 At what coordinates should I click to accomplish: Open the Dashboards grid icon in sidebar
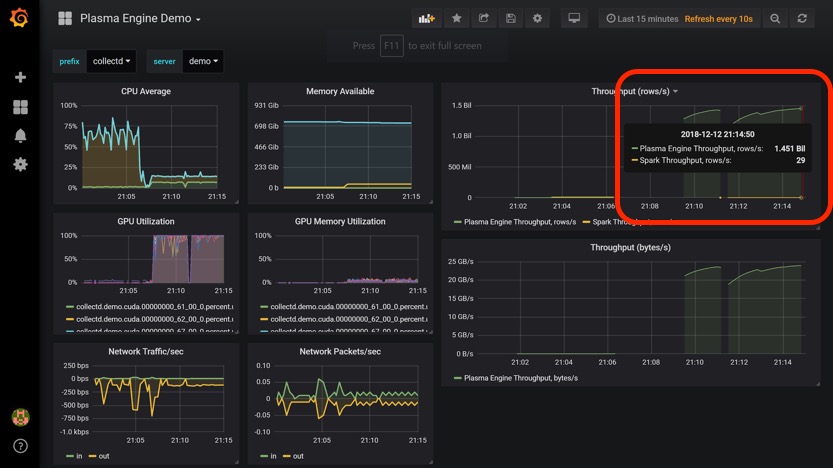(20, 107)
